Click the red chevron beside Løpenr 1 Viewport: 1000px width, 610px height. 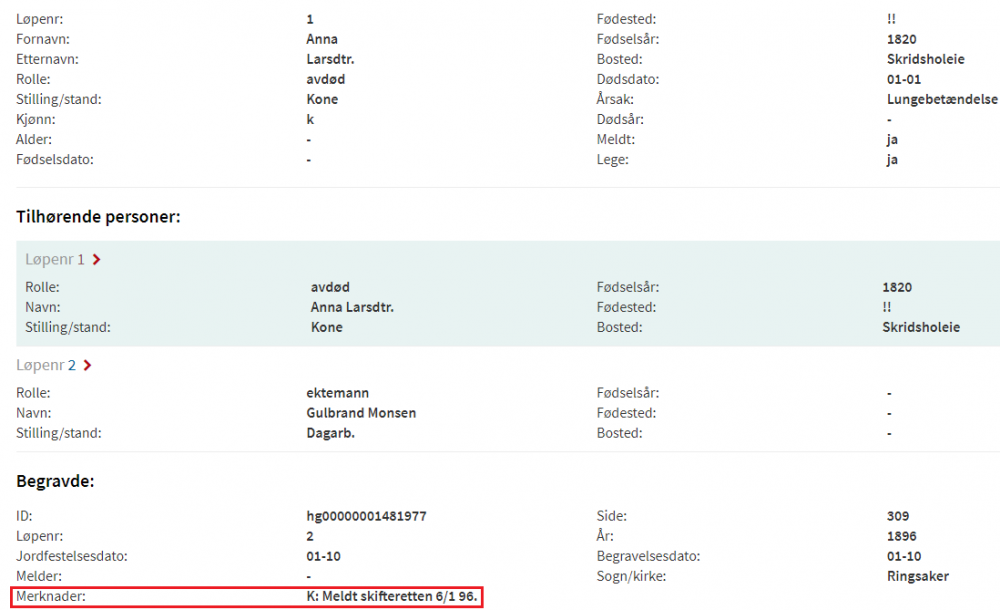(x=96, y=260)
